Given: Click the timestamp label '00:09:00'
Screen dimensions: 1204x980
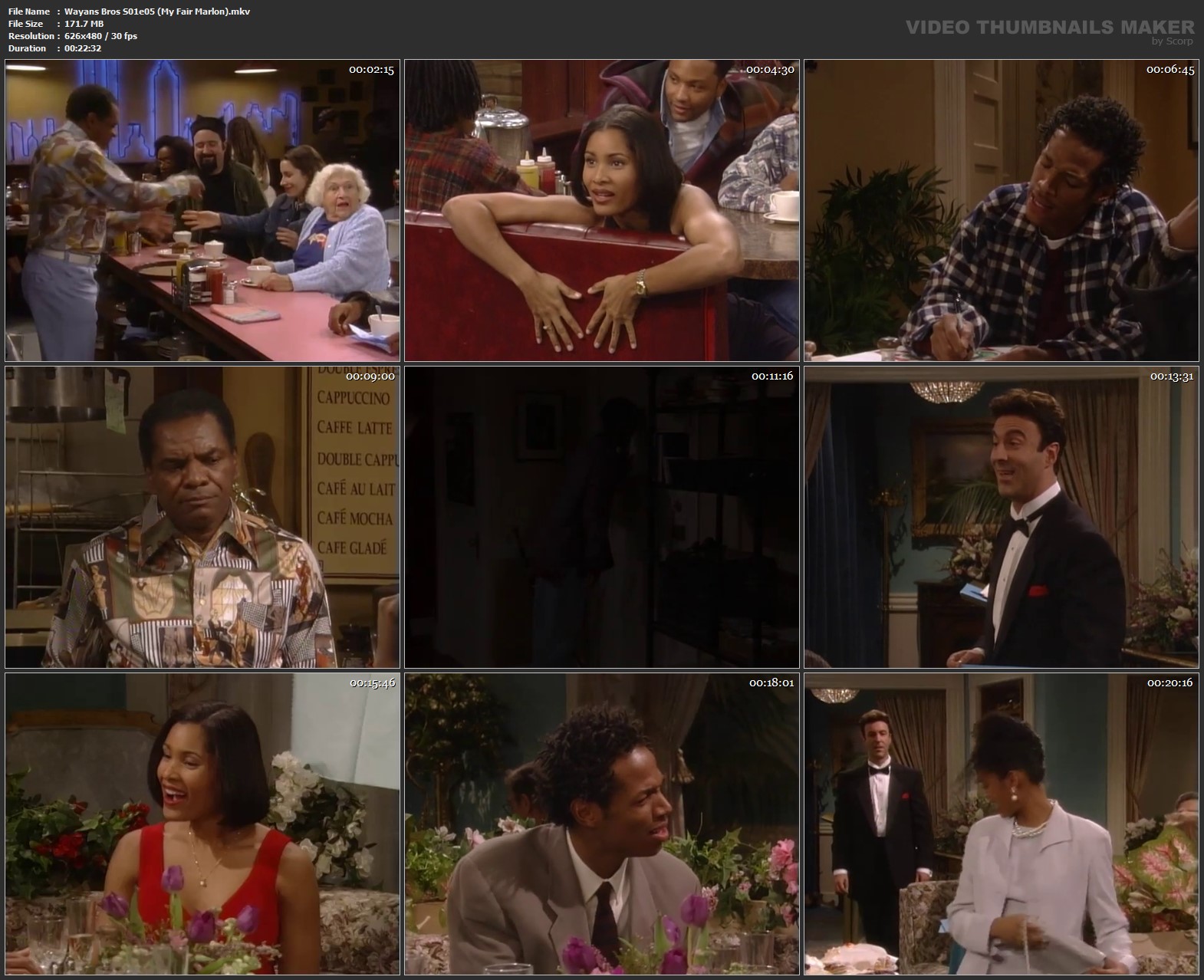Looking at the screenshot, I should click(370, 377).
